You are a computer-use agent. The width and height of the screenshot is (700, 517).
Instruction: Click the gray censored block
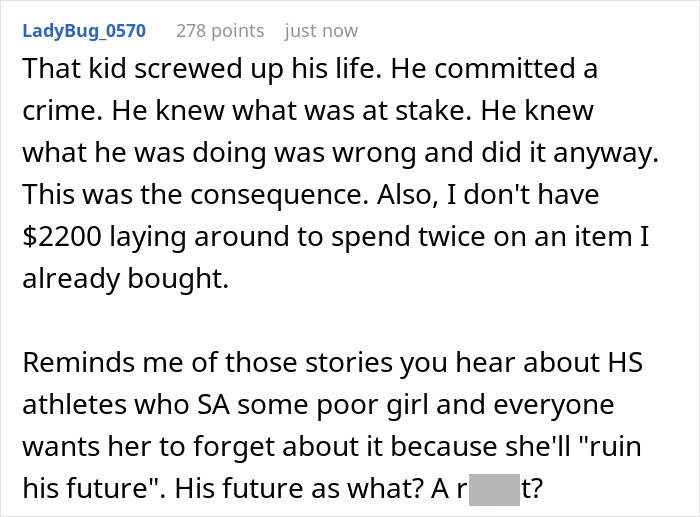(x=494, y=490)
